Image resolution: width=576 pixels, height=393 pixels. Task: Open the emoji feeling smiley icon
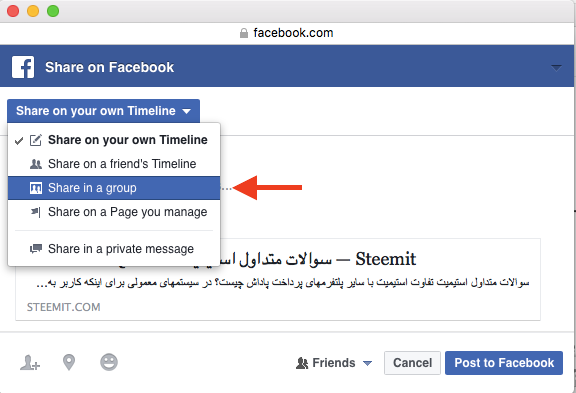[109, 362]
